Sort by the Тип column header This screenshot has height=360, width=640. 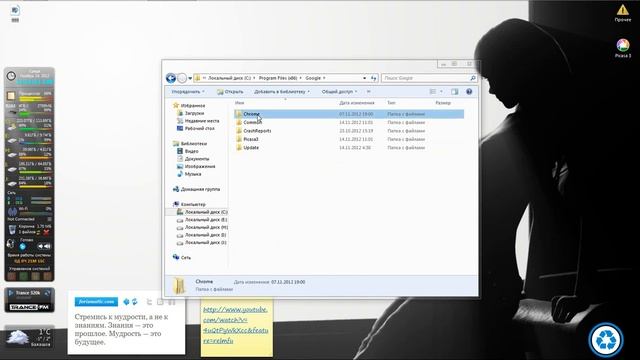[x=391, y=103]
